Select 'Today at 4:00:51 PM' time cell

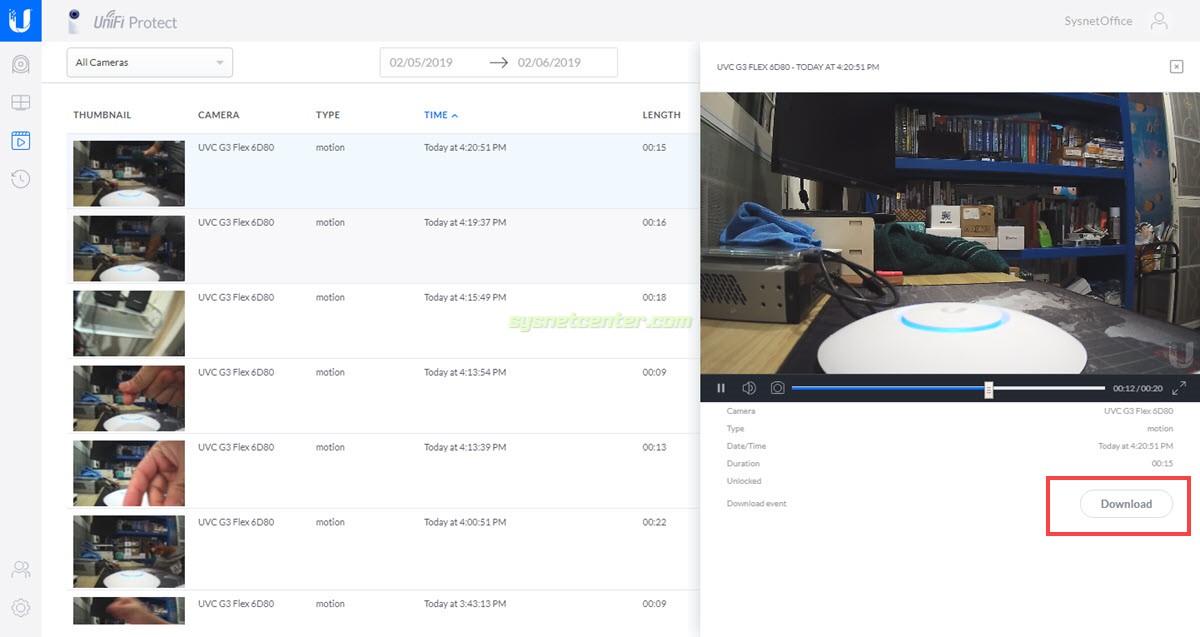465,522
